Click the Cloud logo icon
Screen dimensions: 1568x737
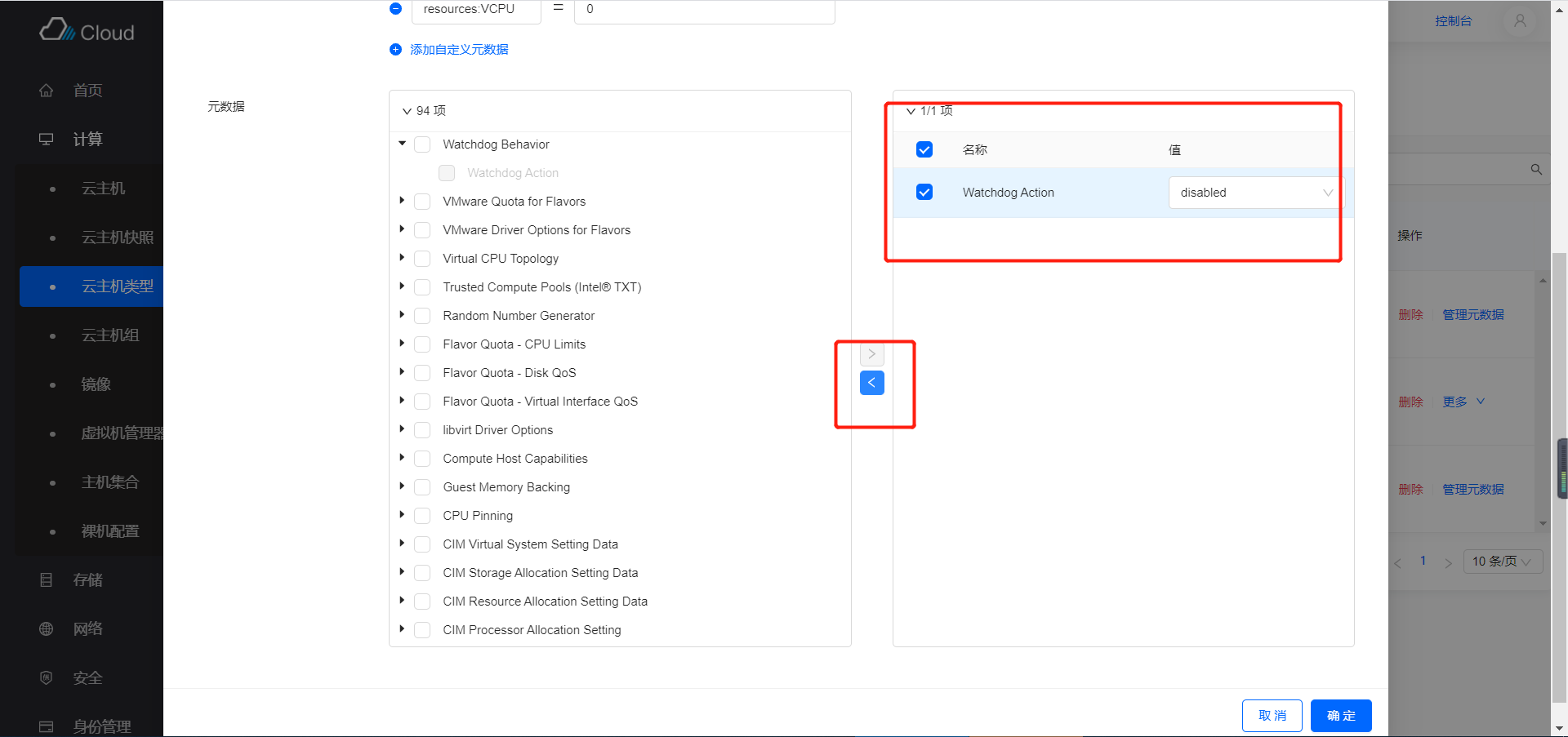coord(57,31)
